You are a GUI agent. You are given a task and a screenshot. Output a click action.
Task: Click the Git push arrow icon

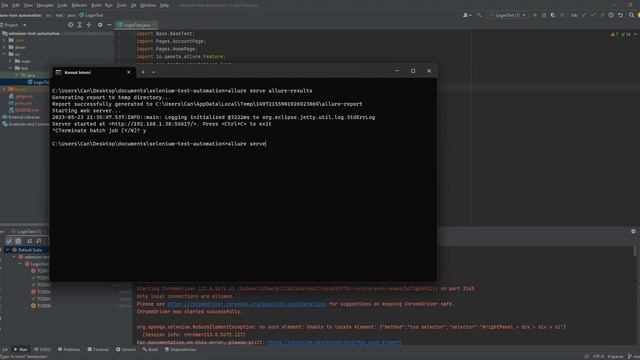click(602, 15)
